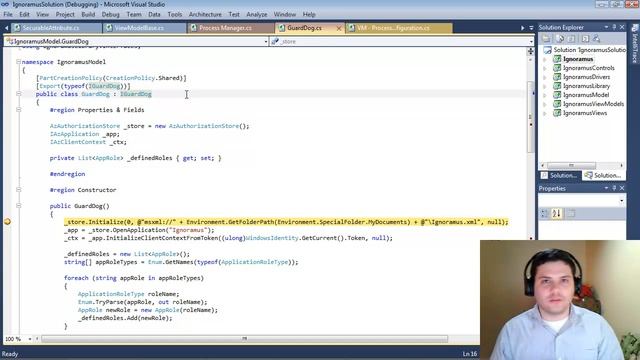Click the editor horizontal scrollbar thumb
Screen dimensions: 640x360
coord(244,339)
